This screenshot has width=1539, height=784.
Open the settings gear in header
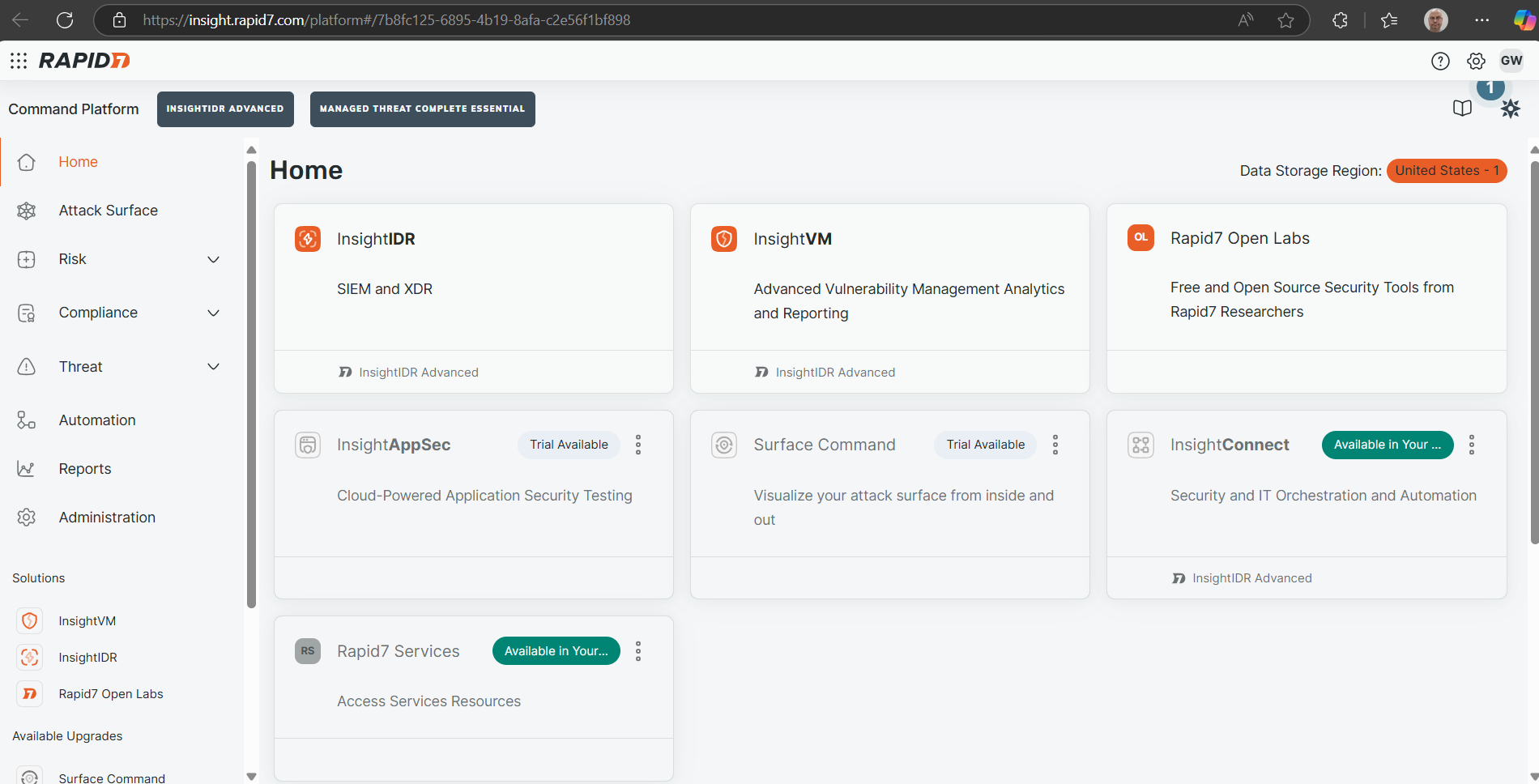tap(1476, 61)
